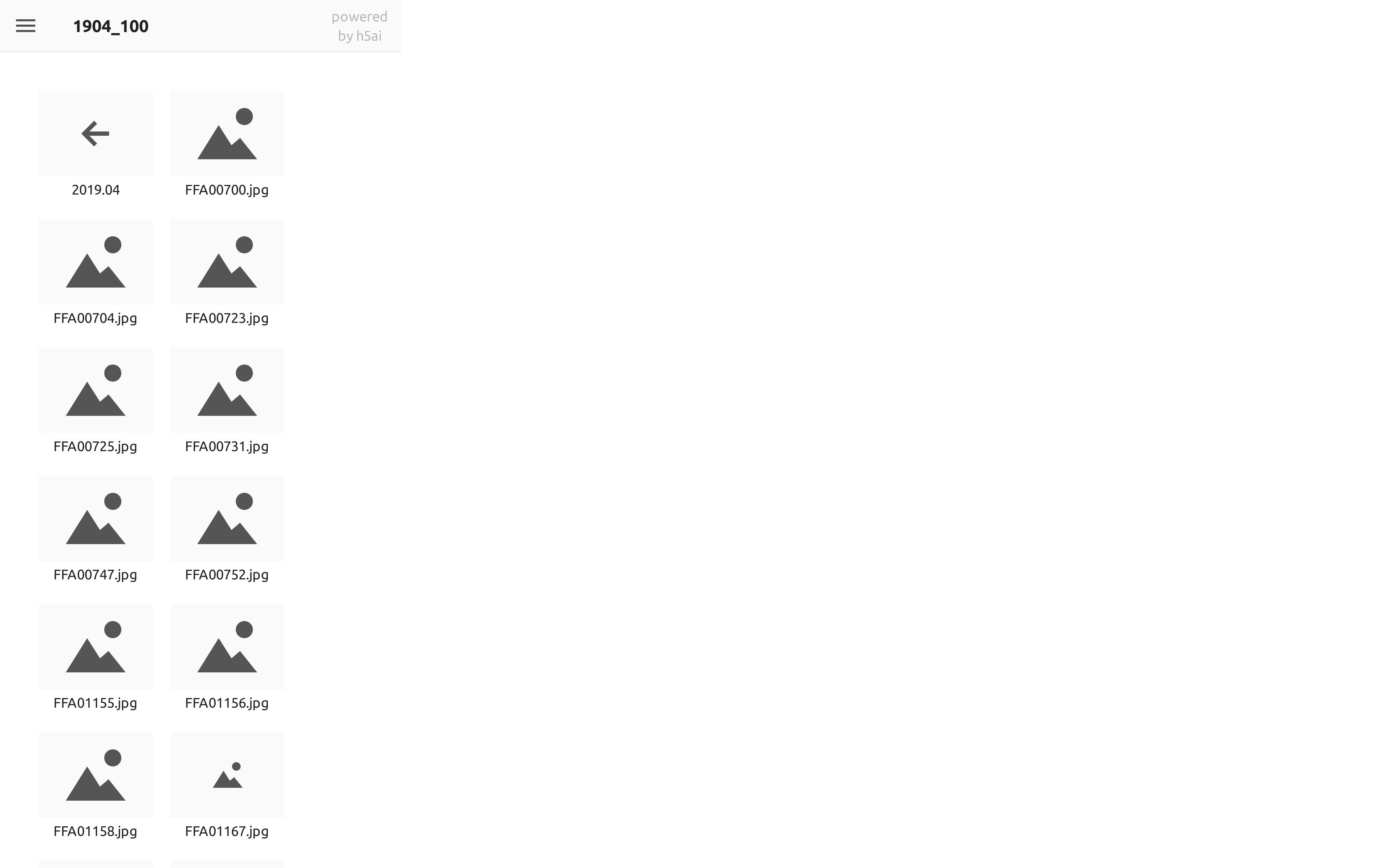
Task: Open the FFA00725.jpg image icon
Action: coord(95,391)
